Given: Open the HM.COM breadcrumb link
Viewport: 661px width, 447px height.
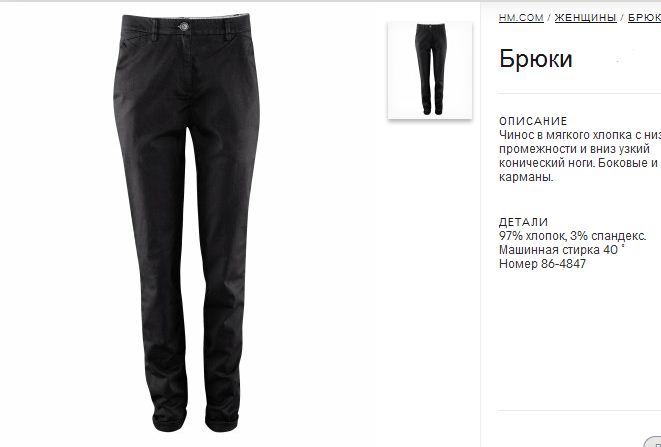Looking at the screenshot, I should point(521,18).
